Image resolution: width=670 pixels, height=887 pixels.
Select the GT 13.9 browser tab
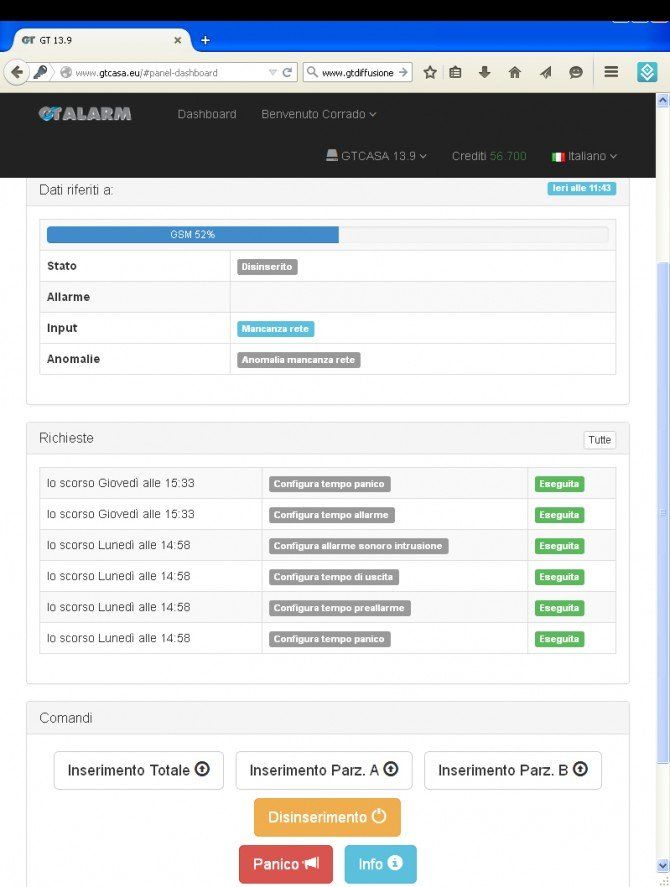point(102,40)
